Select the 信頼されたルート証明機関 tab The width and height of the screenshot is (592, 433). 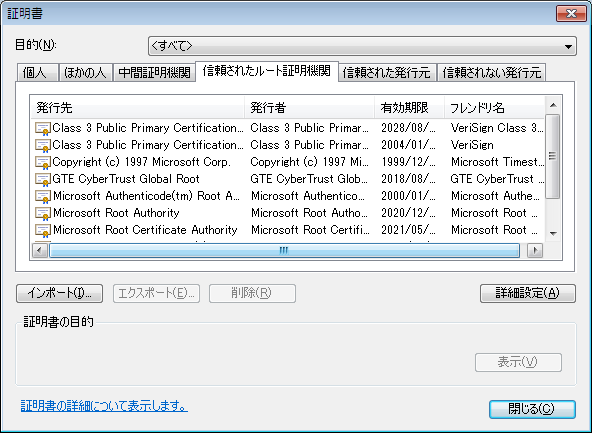coord(267,71)
